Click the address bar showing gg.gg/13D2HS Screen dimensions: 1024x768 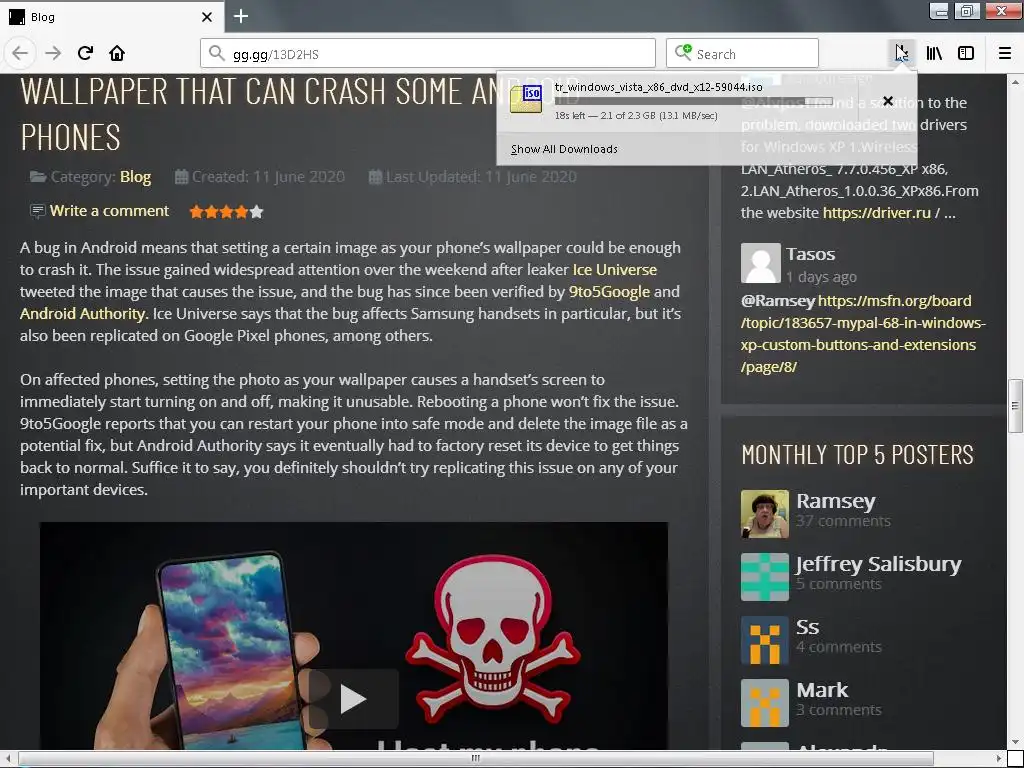pos(428,54)
